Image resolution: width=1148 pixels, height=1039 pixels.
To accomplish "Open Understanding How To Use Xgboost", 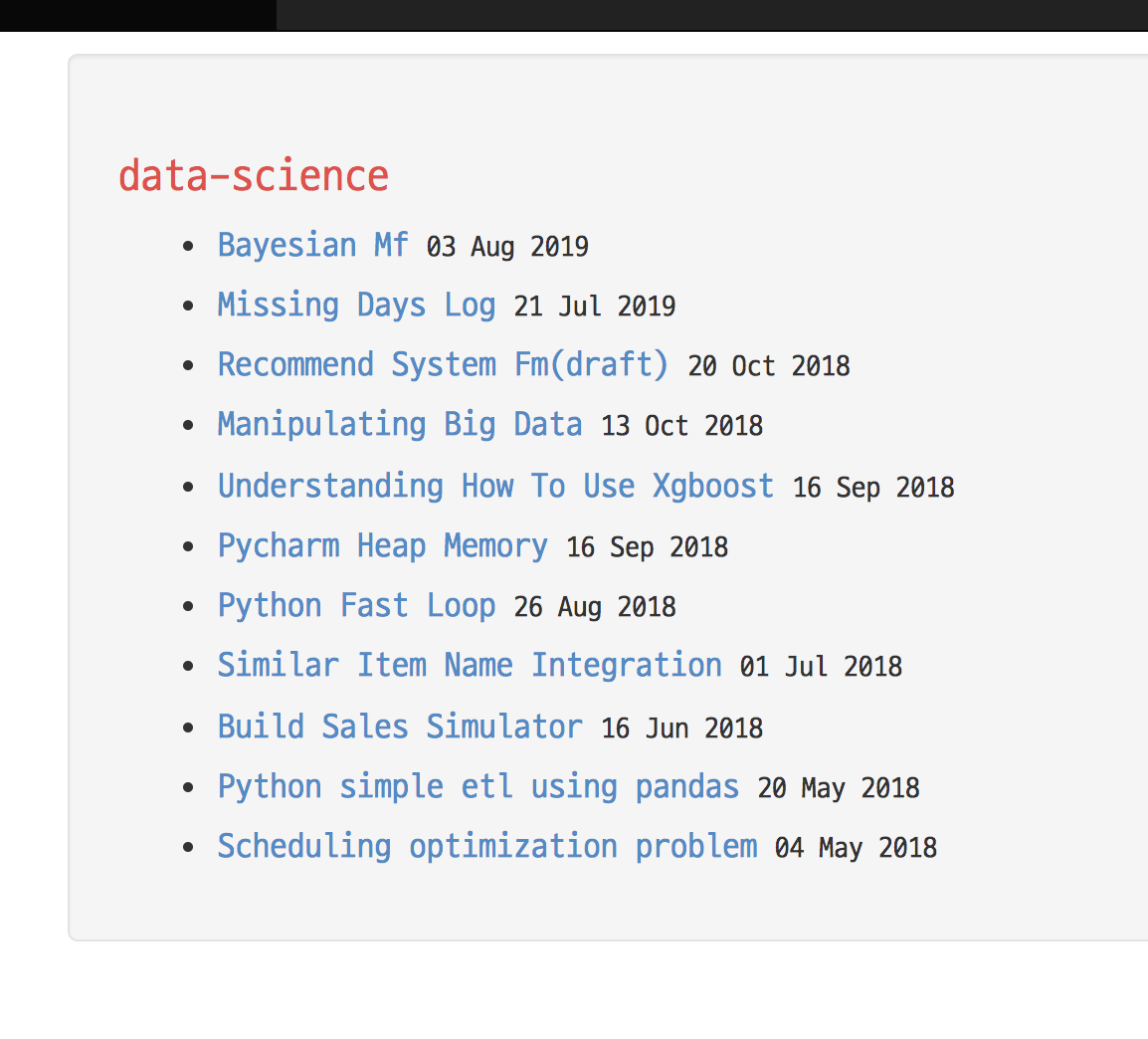I will pyautogui.click(x=495, y=487).
